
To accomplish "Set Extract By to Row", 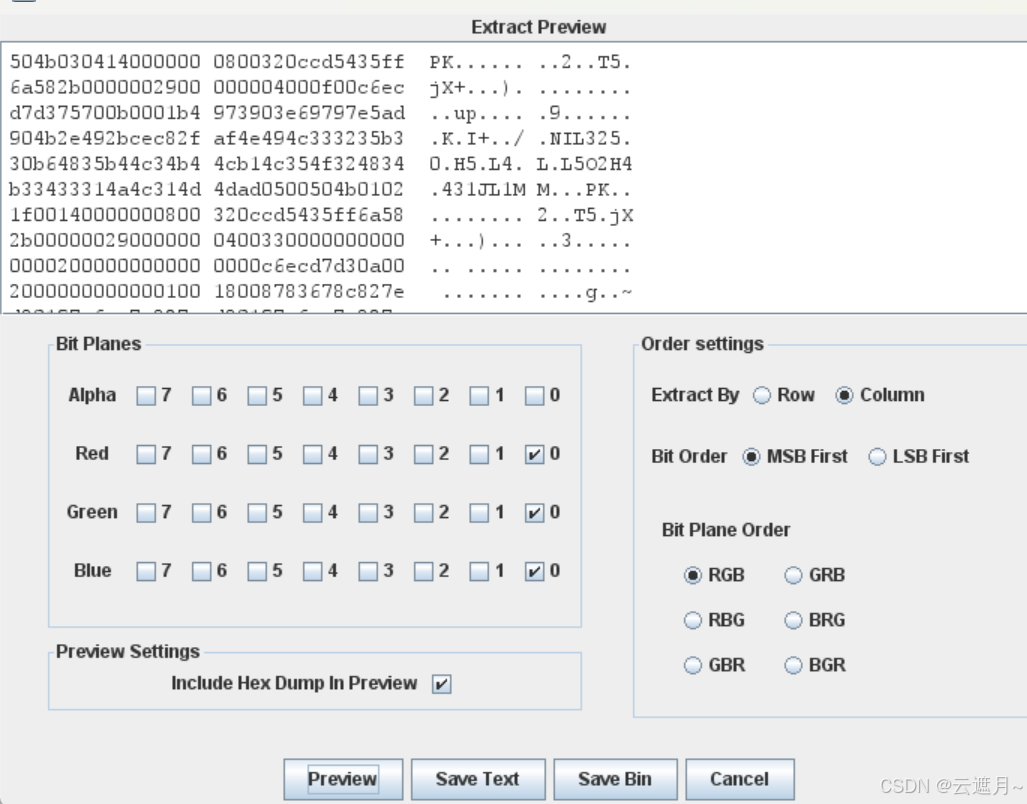I will click(x=762, y=395).
